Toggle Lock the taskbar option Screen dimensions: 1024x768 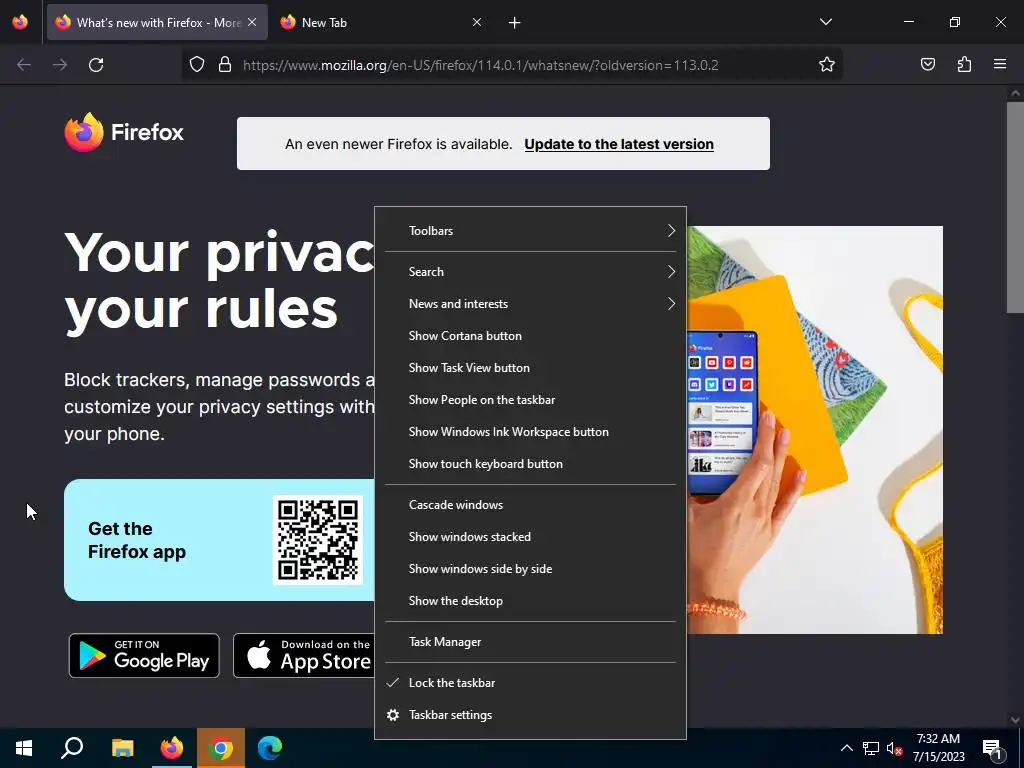[530, 683]
